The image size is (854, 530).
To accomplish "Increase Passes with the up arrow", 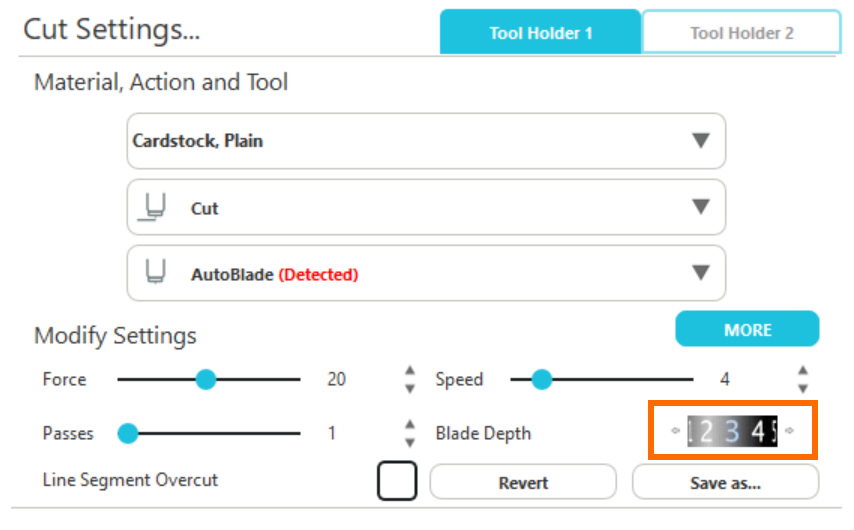I will point(409,425).
